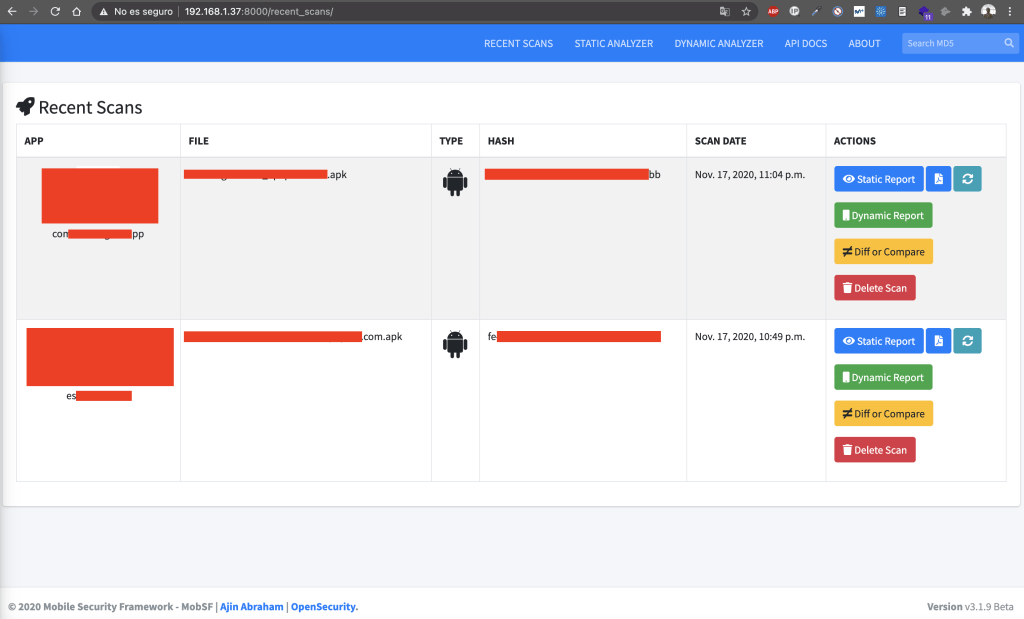
Task: Open the Ajin Abraham footer link
Action: coord(253,607)
